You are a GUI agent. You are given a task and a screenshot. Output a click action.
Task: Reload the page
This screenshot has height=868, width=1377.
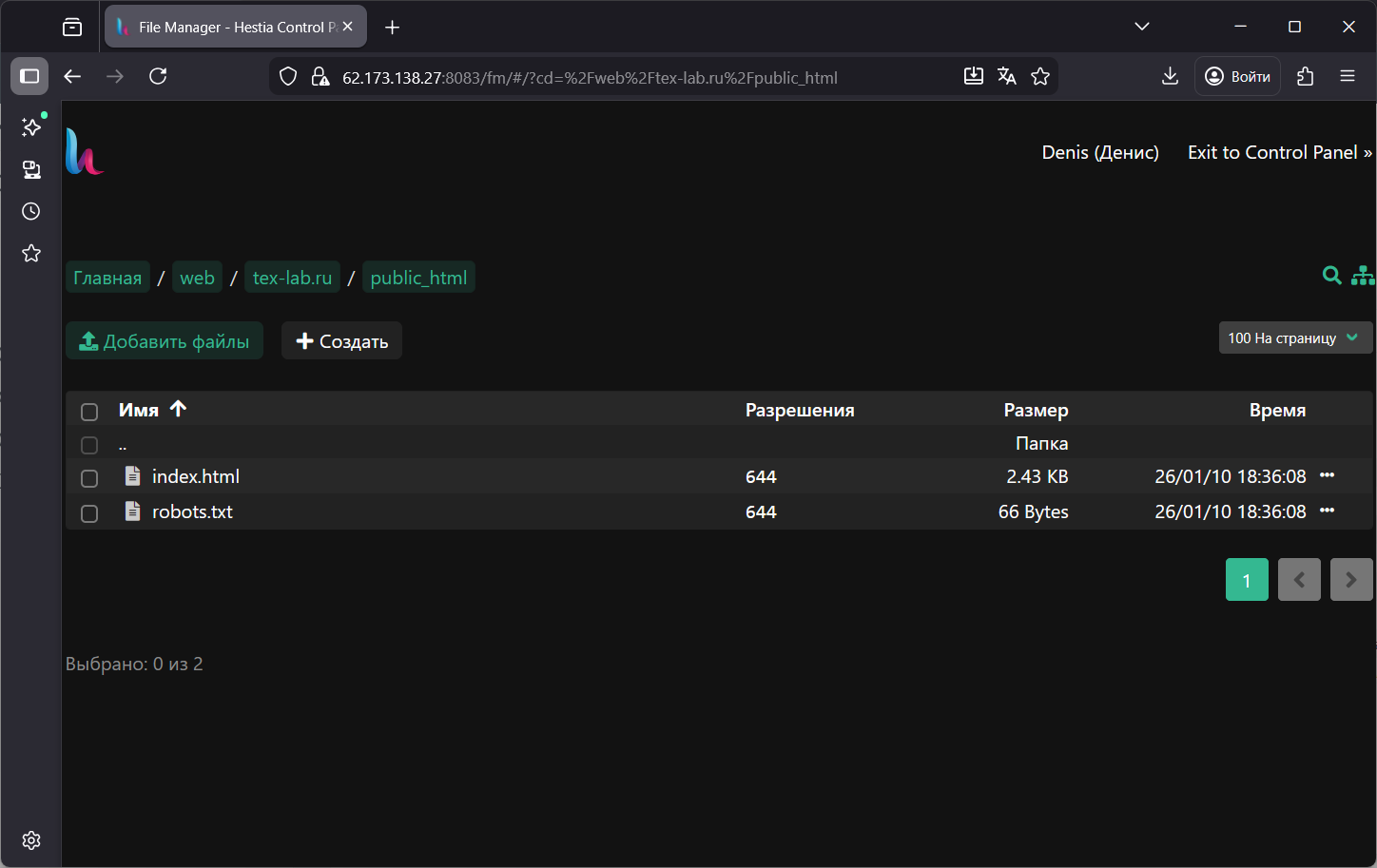coord(158,77)
